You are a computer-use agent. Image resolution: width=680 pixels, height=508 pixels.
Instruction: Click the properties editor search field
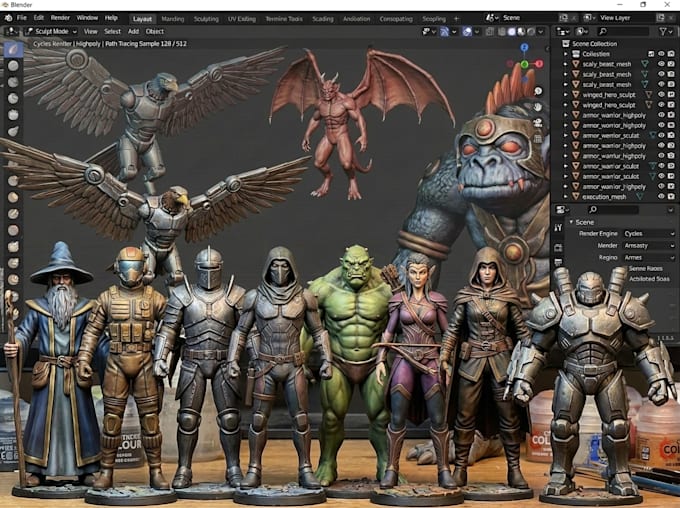(613, 210)
